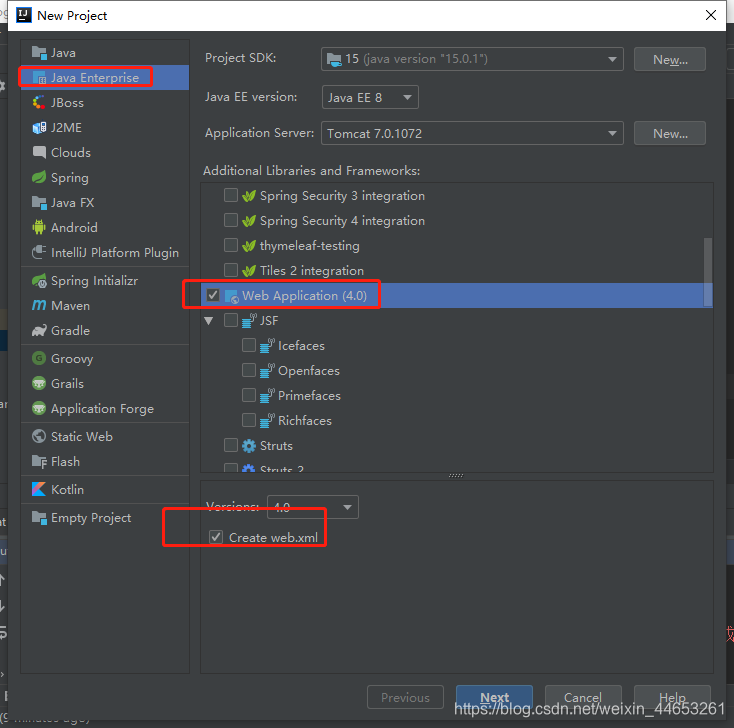Choose the Application Forge icon

[x=39, y=408]
